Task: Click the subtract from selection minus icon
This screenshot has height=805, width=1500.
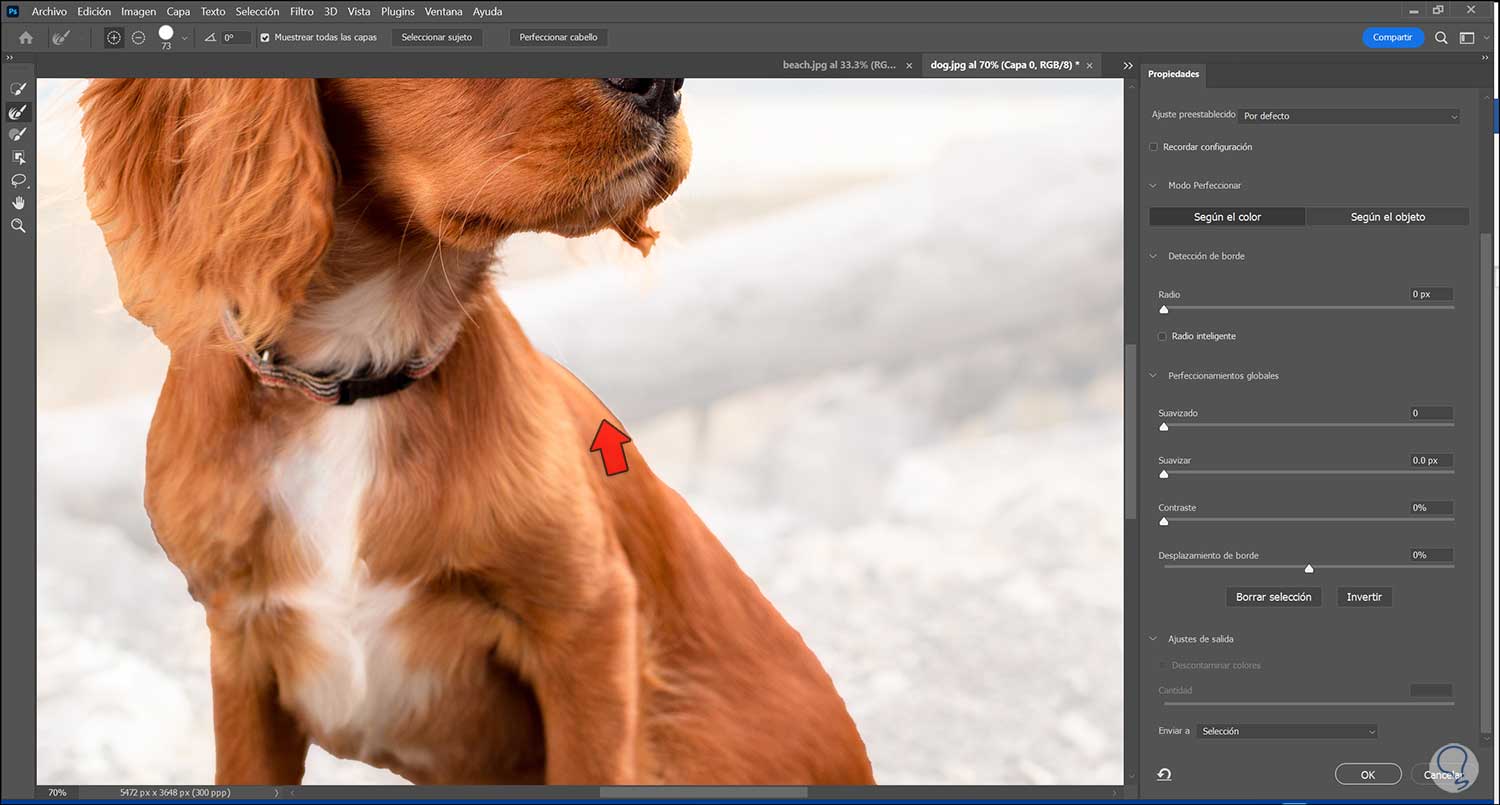Action: pyautogui.click(x=139, y=37)
